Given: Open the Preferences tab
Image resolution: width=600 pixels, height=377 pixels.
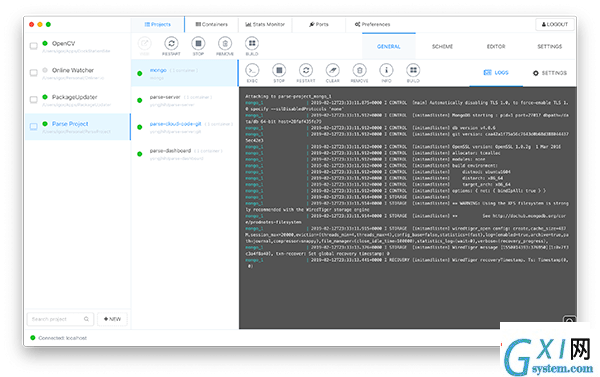Looking at the screenshot, I should tap(372, 24).
